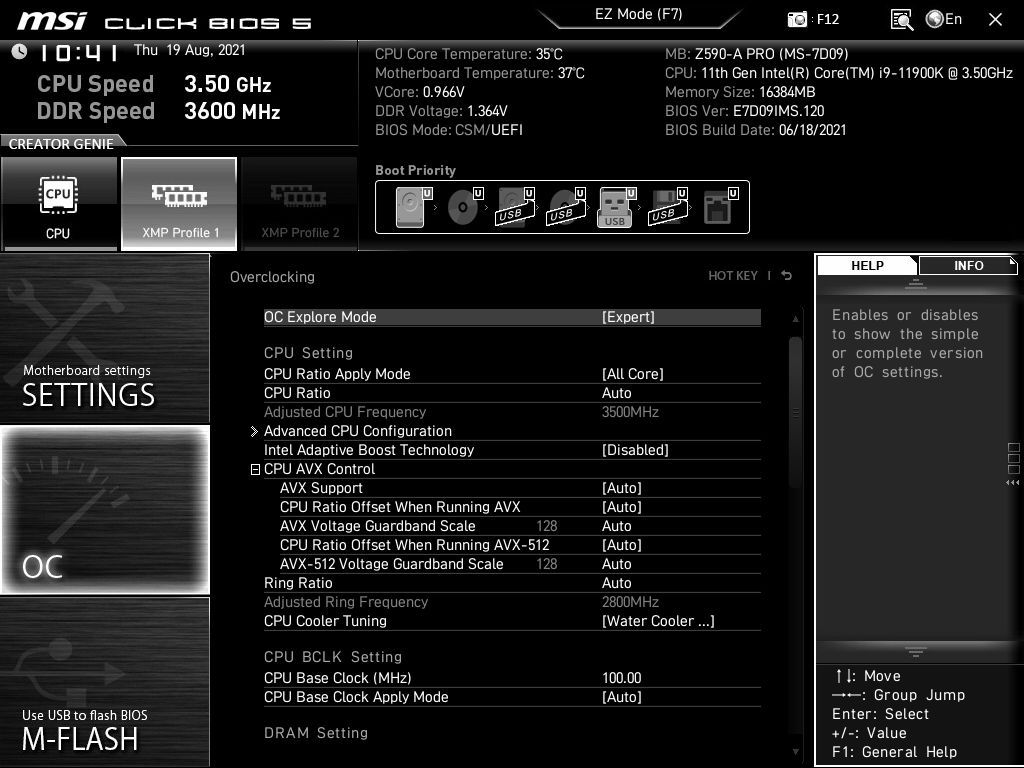Close the BIOS with the X button
The image size is (1024, 768).
[995, 20]
